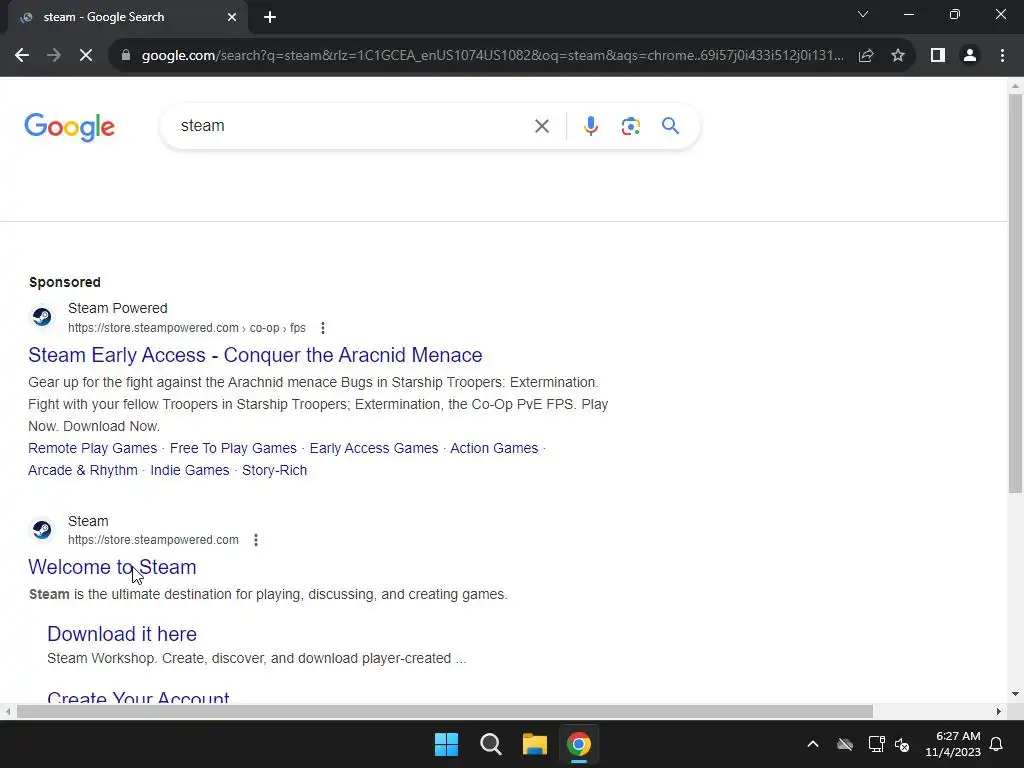
Task: Click the scroll right arrow
Action: point(999,711)
